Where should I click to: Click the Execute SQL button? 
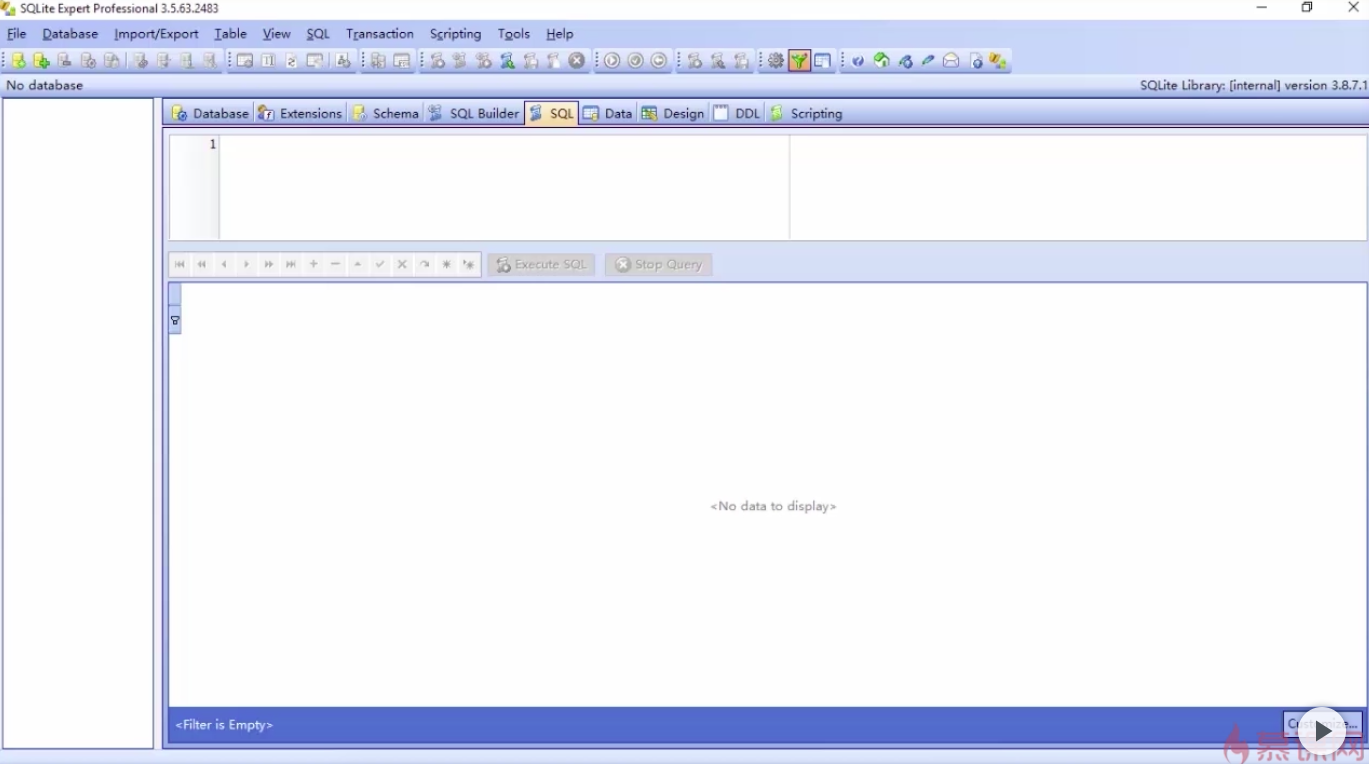pos(541,265)
